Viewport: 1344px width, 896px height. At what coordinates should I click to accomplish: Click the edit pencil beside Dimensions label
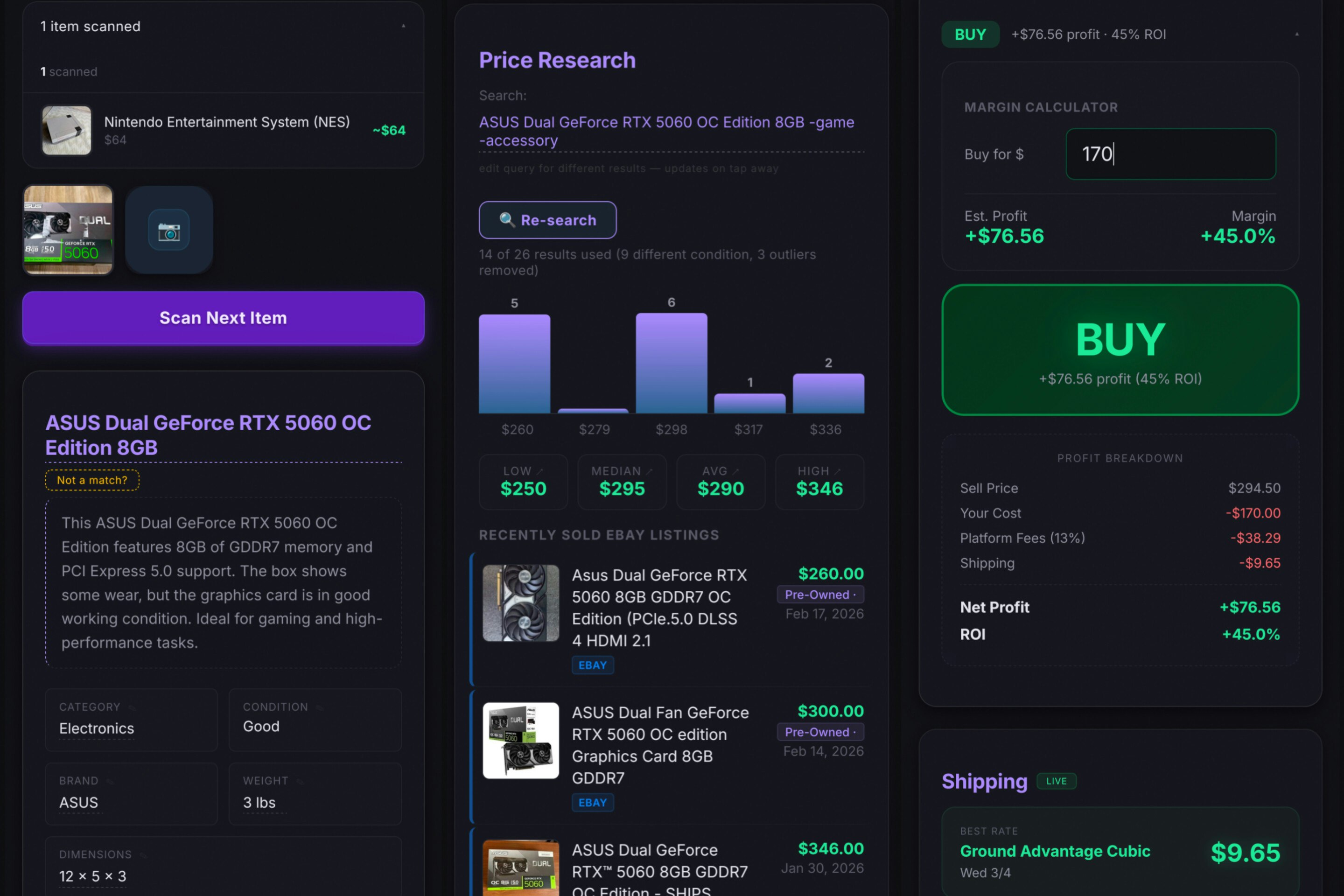tap(143, 855)
